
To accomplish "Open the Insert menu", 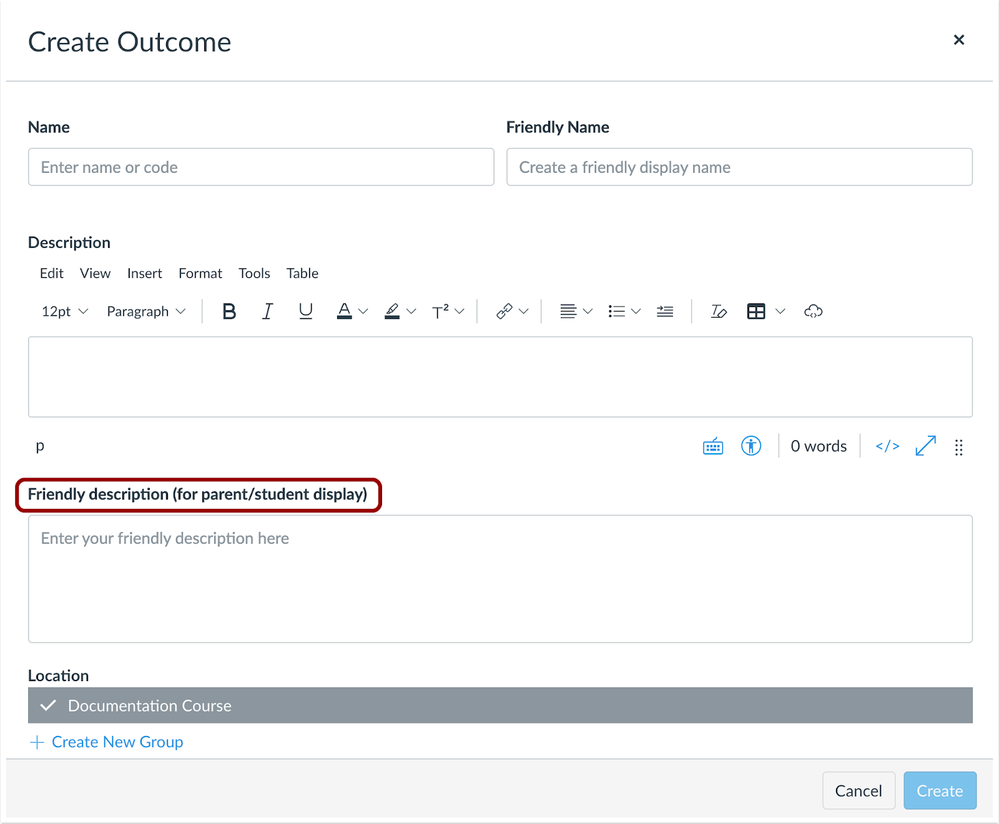I will tap(144, 273).
